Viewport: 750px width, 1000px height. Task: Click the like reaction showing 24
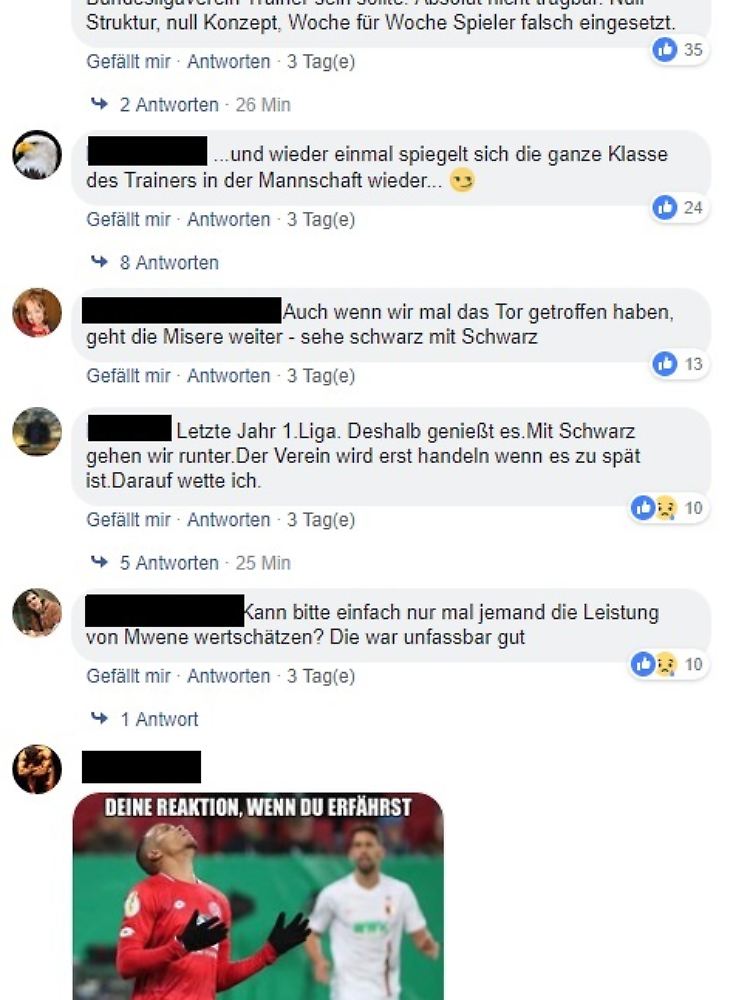coord(678,208)
